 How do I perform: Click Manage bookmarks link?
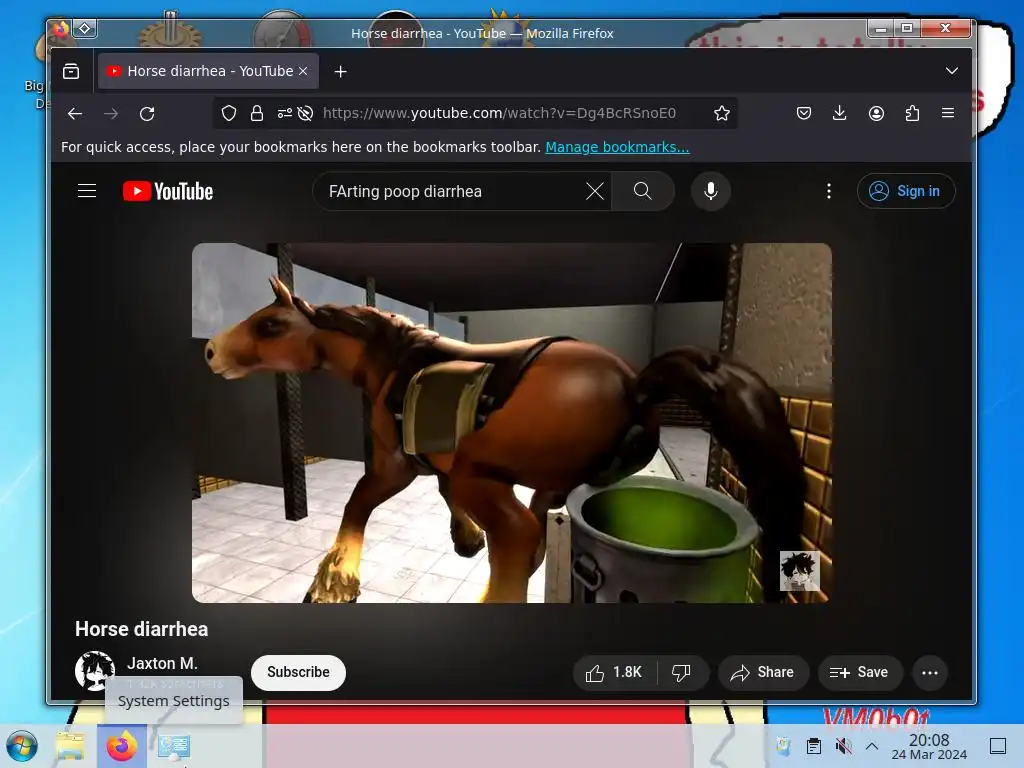coord(617,147)
